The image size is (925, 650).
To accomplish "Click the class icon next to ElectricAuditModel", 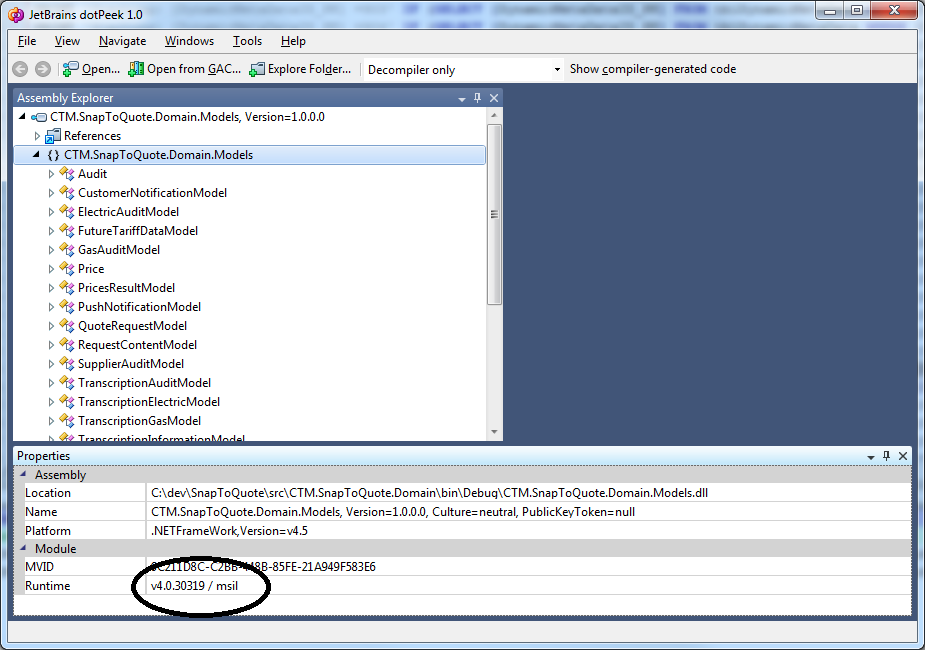I will (67, 212).
